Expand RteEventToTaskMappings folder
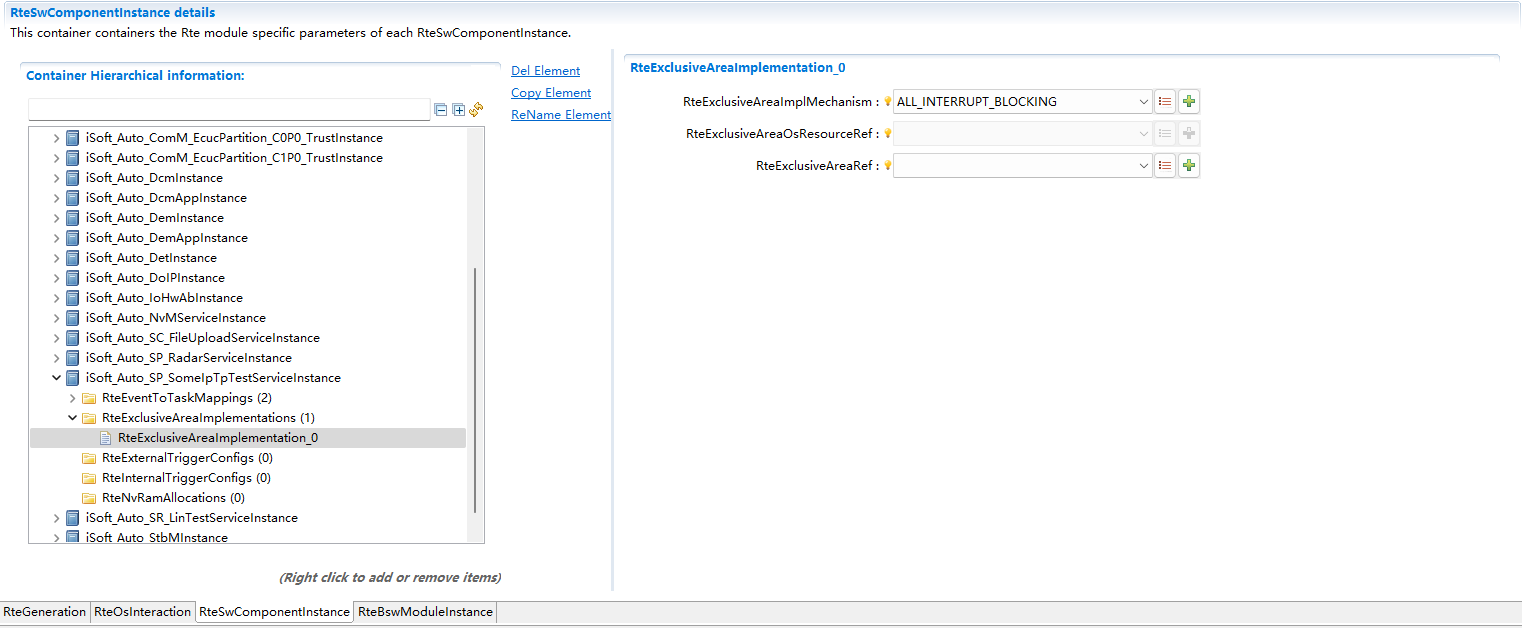This screenshot has height=628, width=1522. (x=72, y=398)
